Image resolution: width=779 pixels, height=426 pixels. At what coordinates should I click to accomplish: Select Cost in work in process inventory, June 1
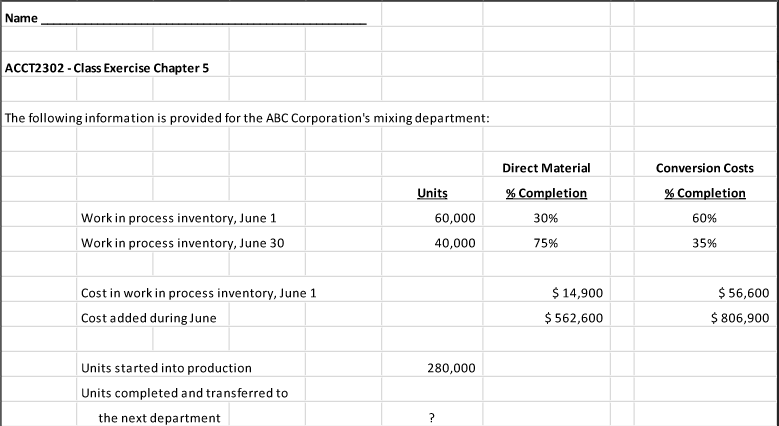[x=198, y=293]
